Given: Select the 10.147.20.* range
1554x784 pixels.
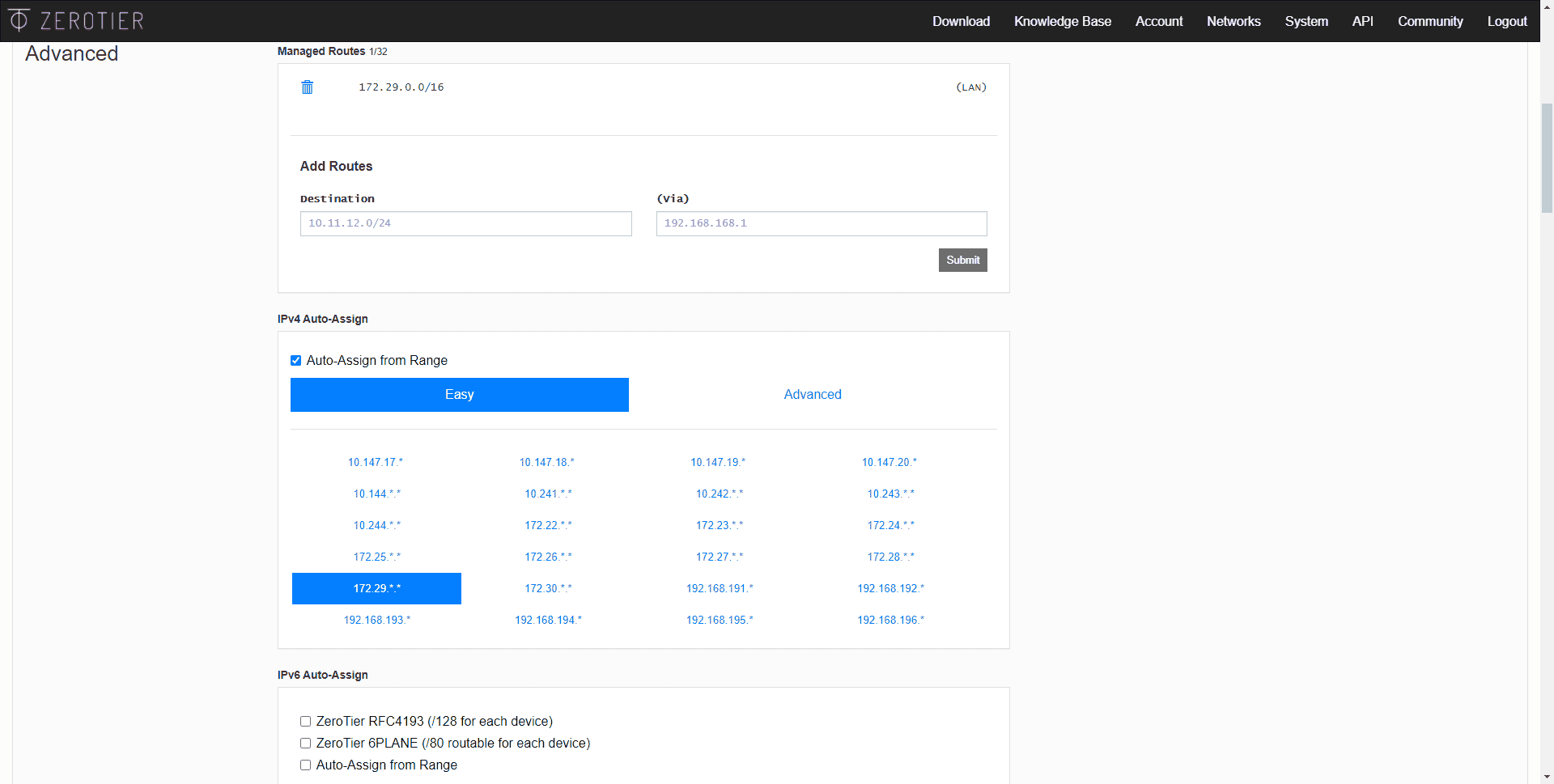Looking at the screenshot, I should [x=890, y=463].
